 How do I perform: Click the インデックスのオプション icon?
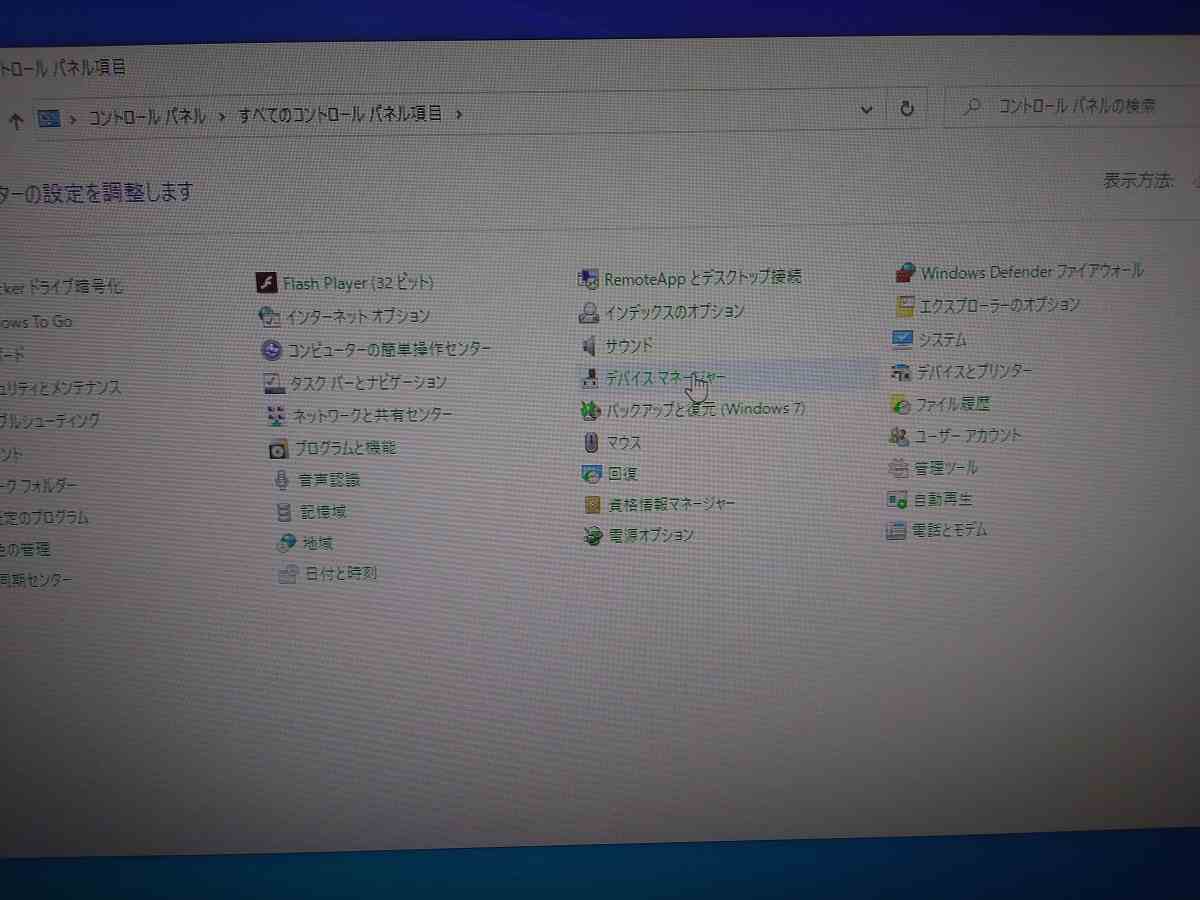(589, 312)
